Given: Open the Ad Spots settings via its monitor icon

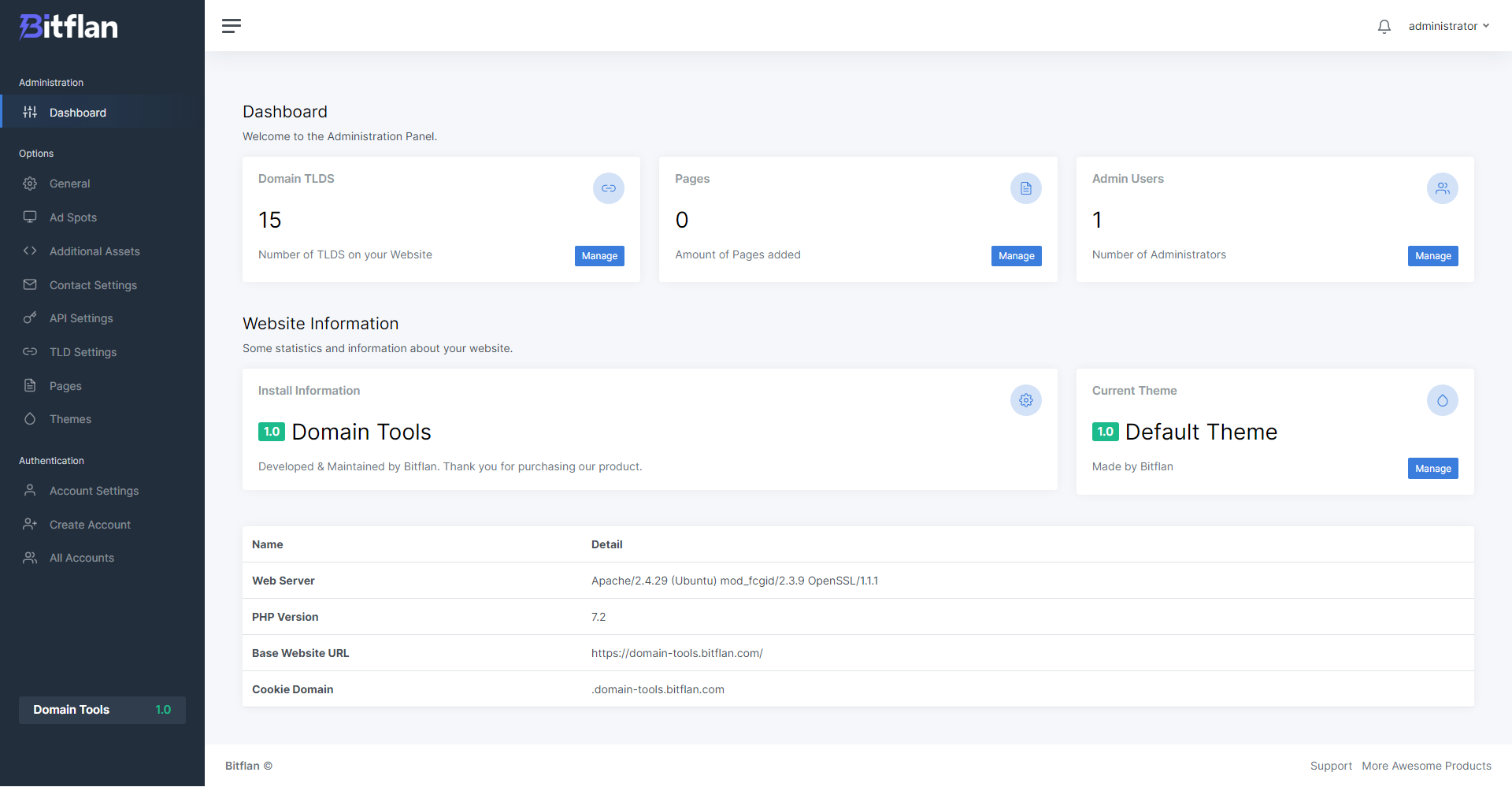Looking at the screenshot, I should tap(30, 217).
